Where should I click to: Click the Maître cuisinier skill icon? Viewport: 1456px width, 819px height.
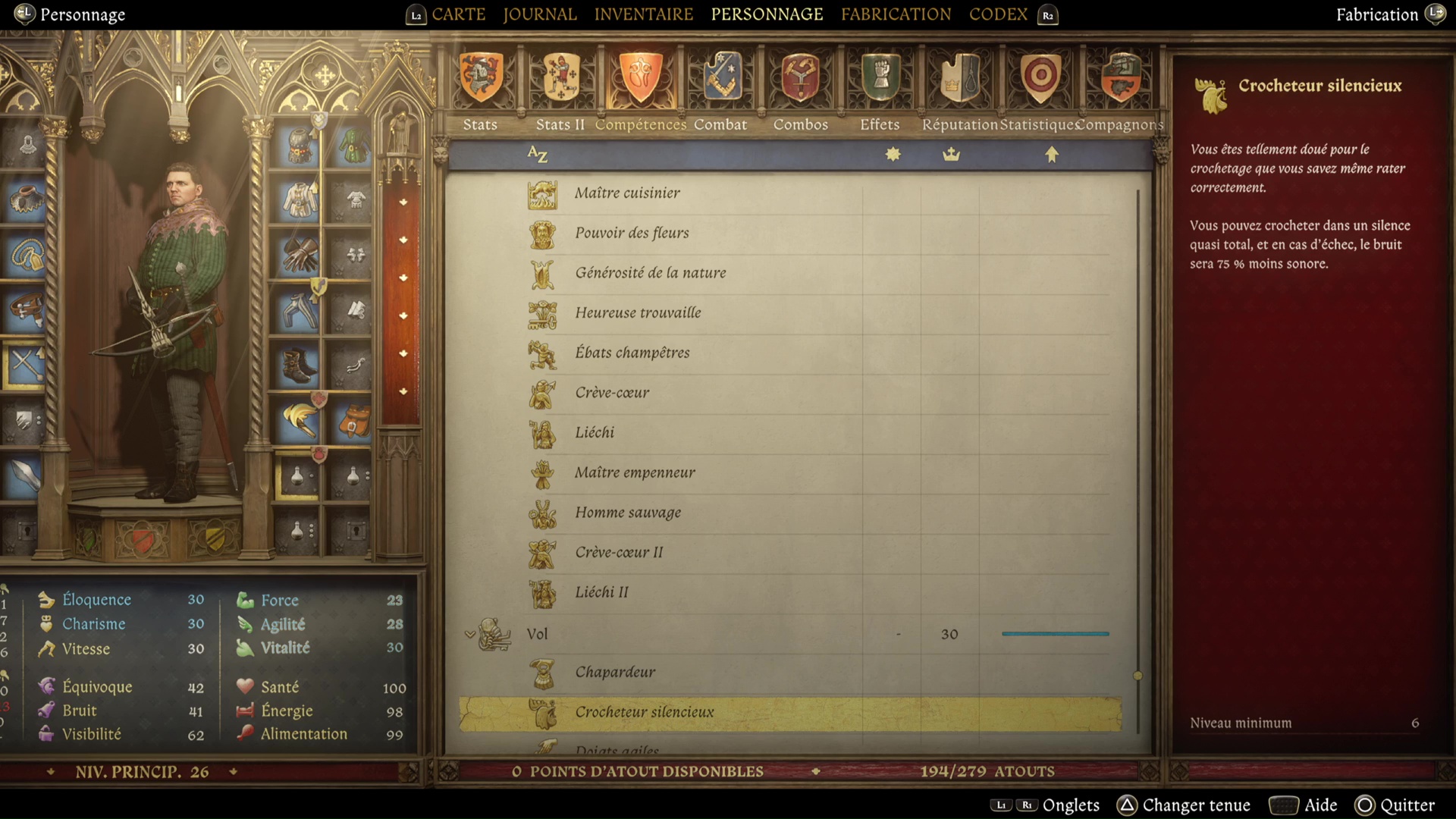click(545, 192)
